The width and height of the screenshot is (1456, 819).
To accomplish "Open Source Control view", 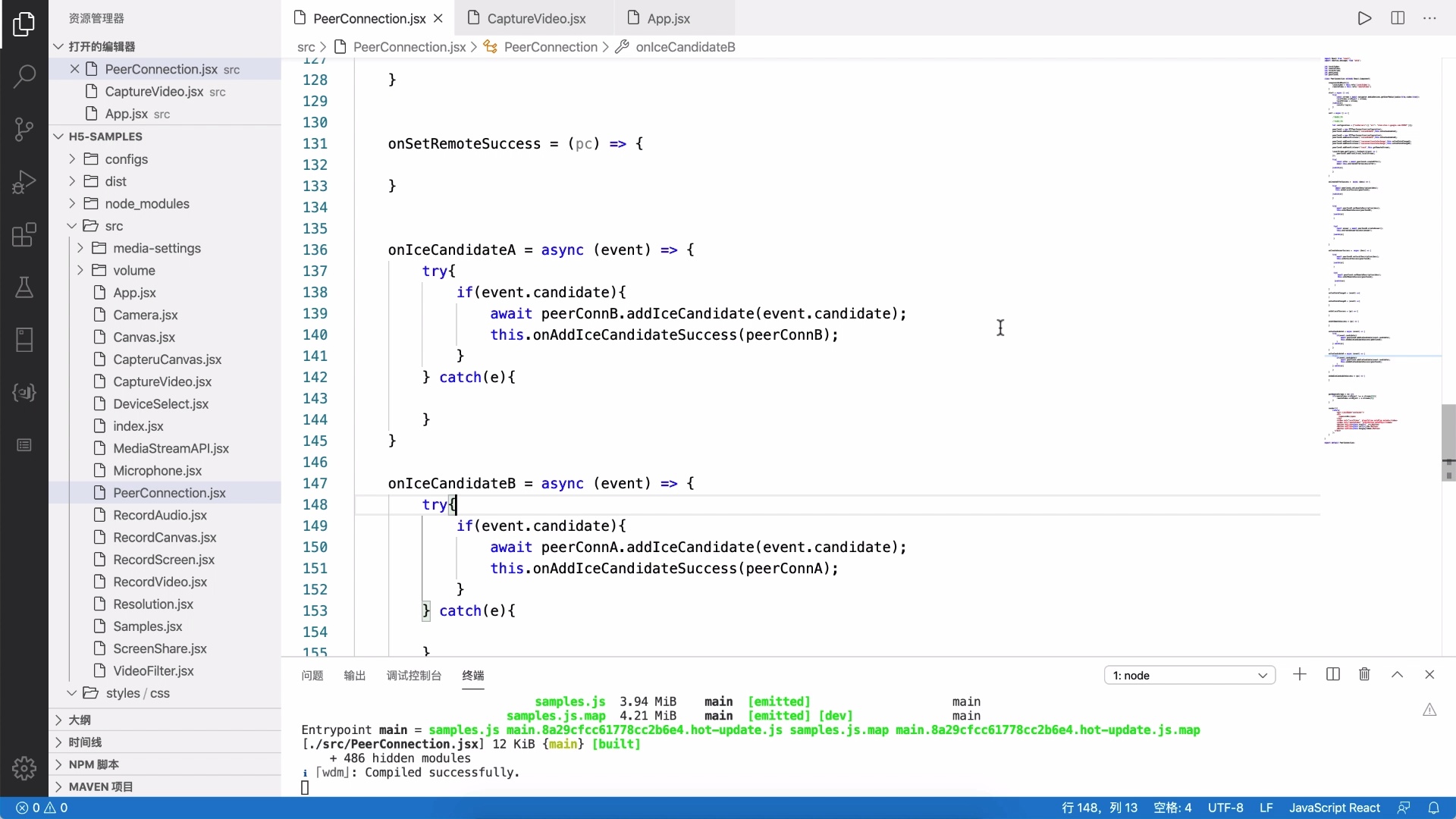I will click(x=24, y=129).
